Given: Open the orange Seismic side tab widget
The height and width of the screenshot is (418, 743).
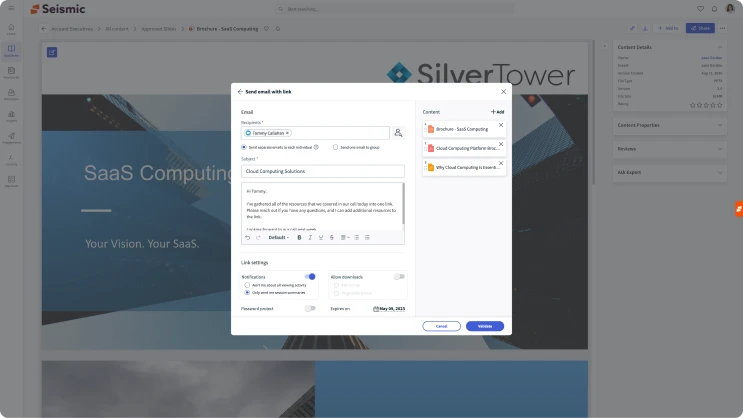Looking at the screenshot, I should 739,209.
